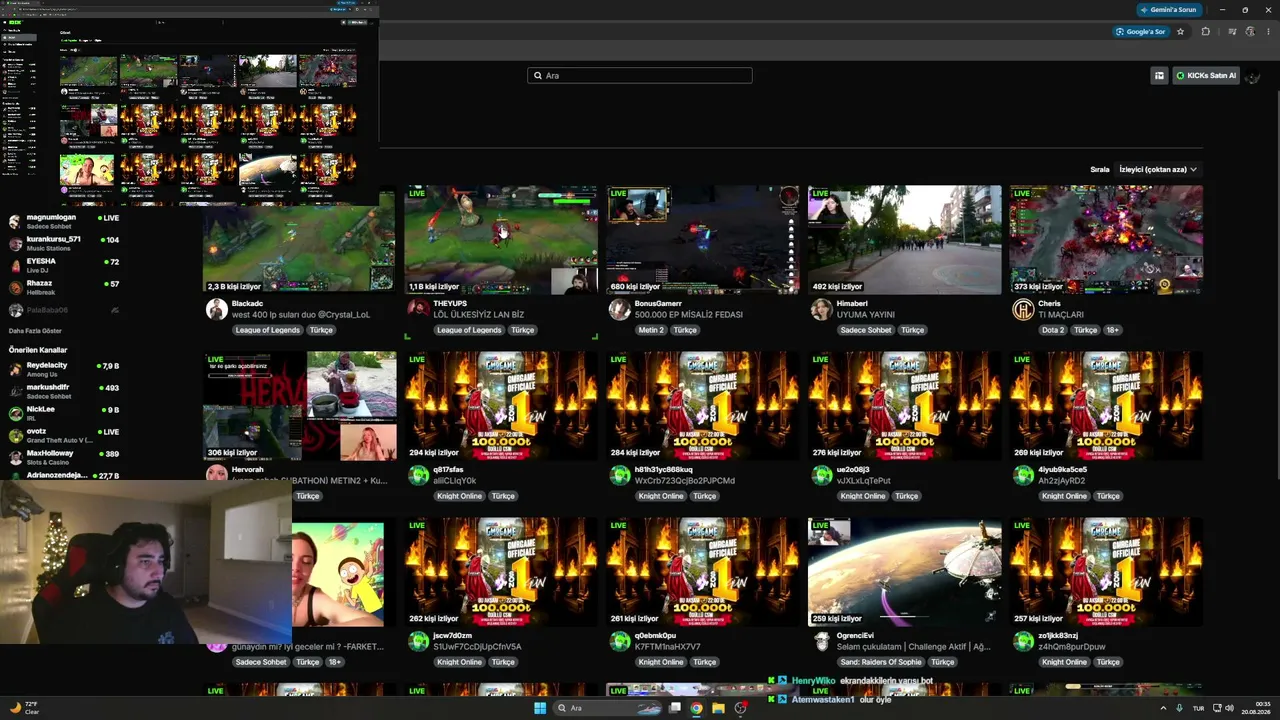Open Chrome three-dot menu
The width and height of the screenshot is (1280, 720).
point(1267,32)
